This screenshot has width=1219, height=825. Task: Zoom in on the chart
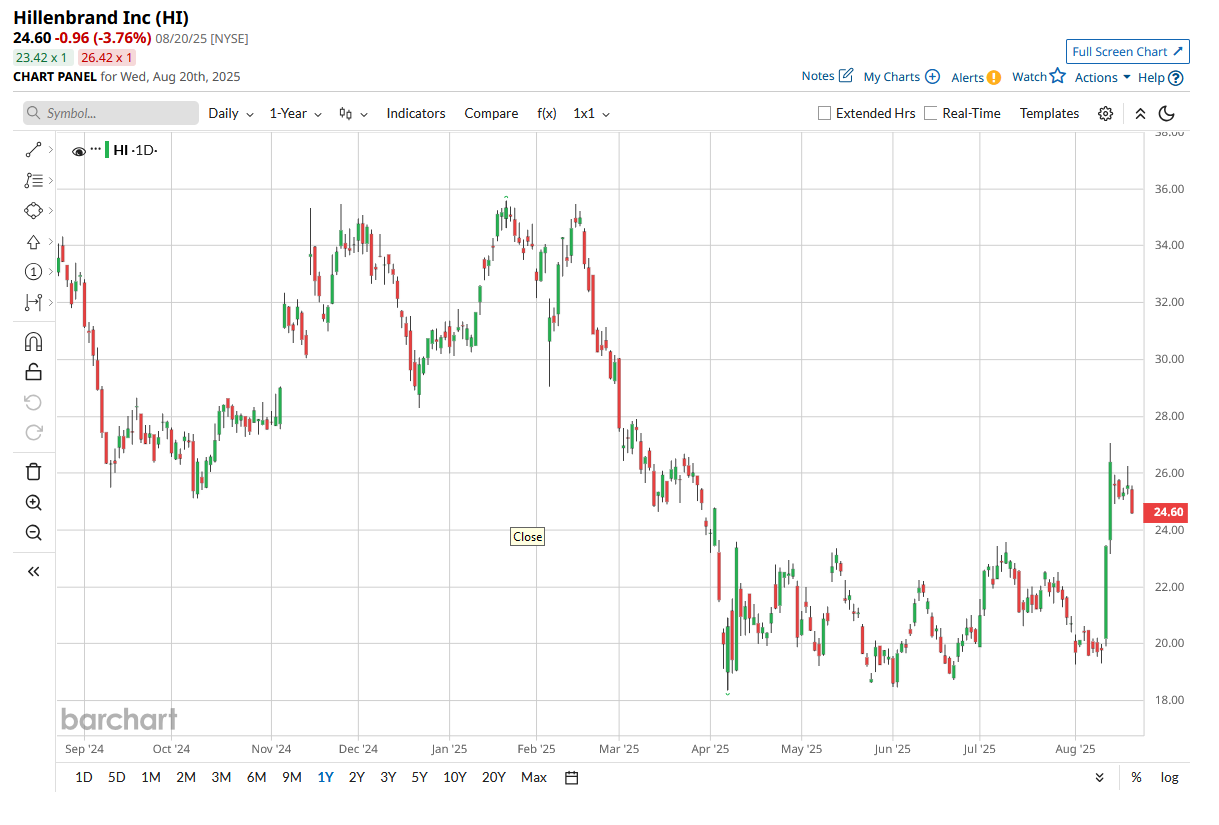click(33, 503)
